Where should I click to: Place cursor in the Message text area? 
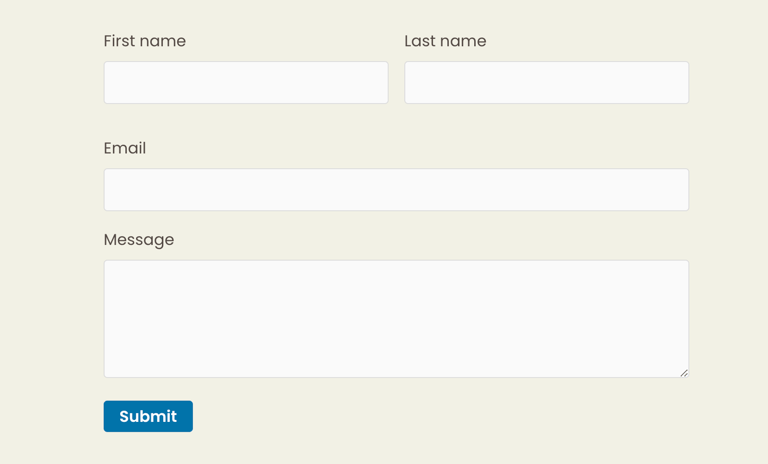pyautogui.click(x=396, y=318)
